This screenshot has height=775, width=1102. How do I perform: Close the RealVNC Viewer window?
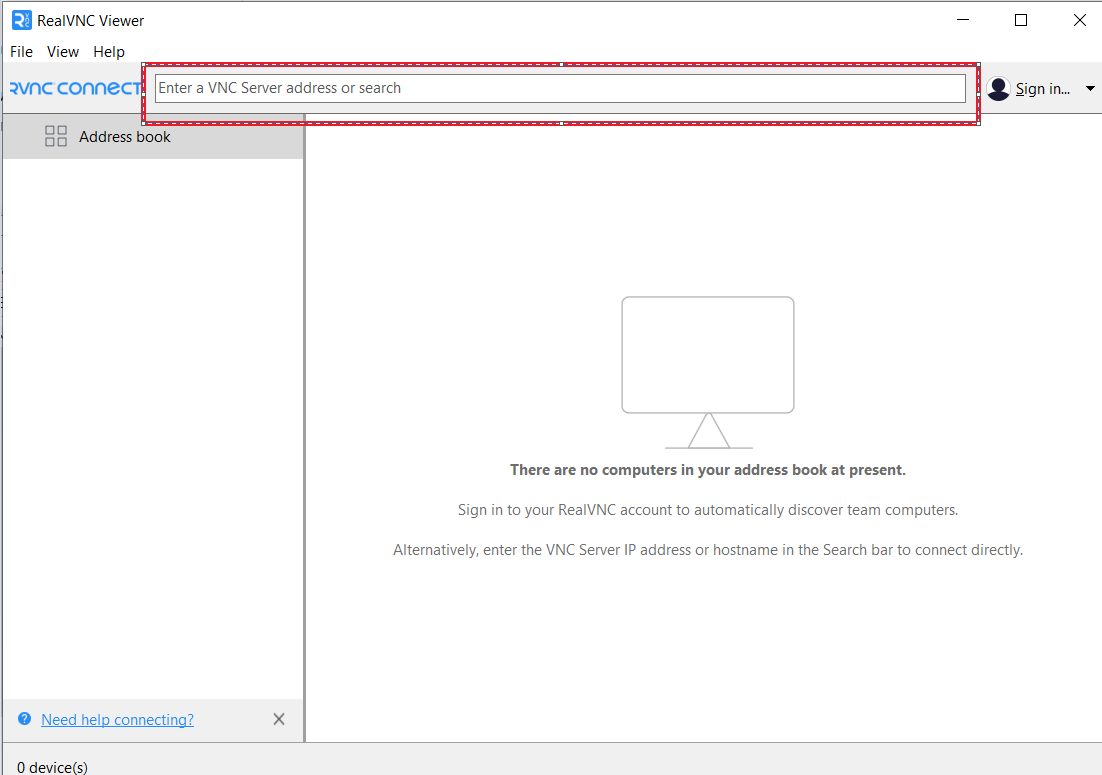tap(1079, 20)
